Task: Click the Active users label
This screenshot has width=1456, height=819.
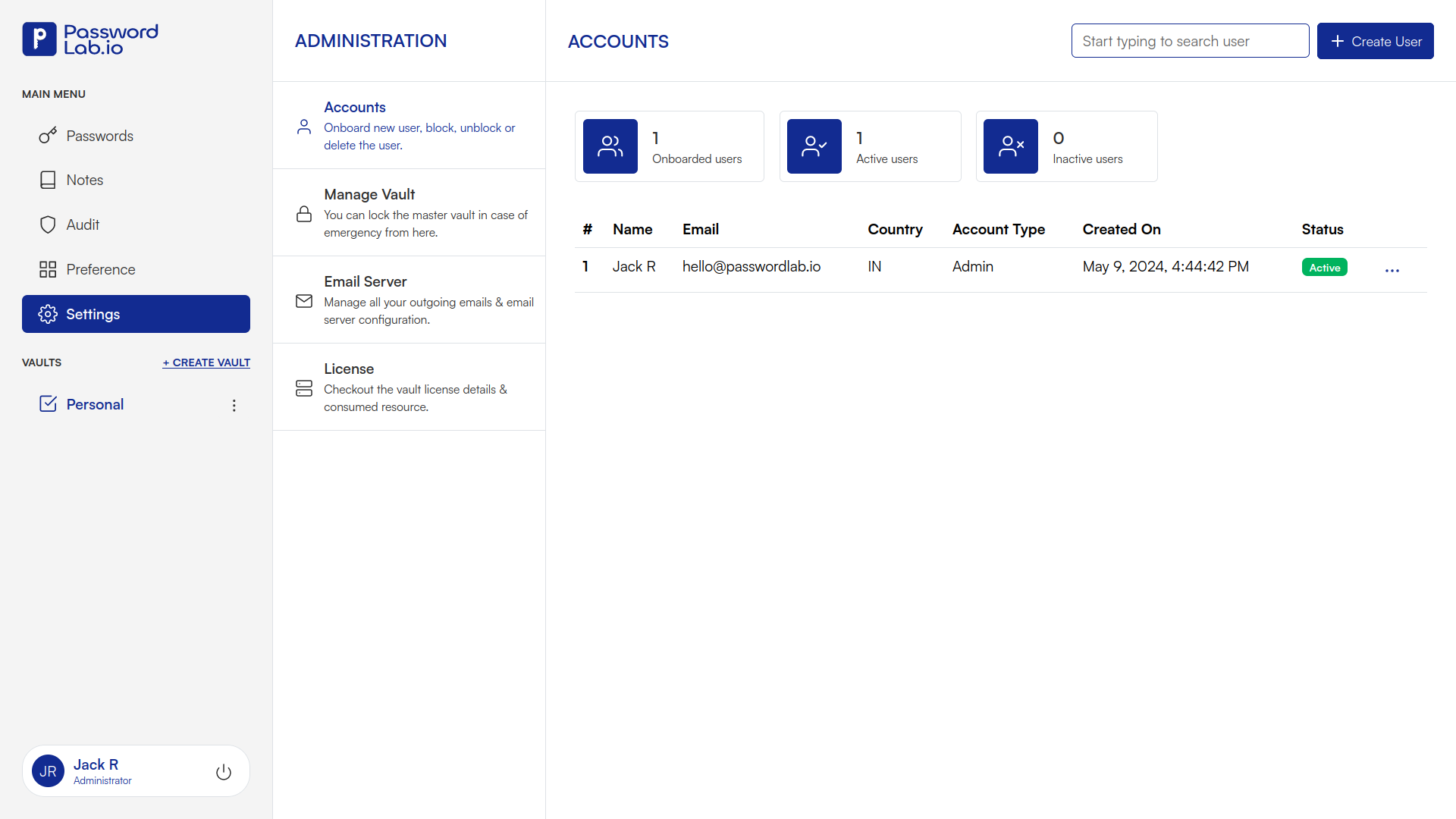Action: tap(886, 158)
